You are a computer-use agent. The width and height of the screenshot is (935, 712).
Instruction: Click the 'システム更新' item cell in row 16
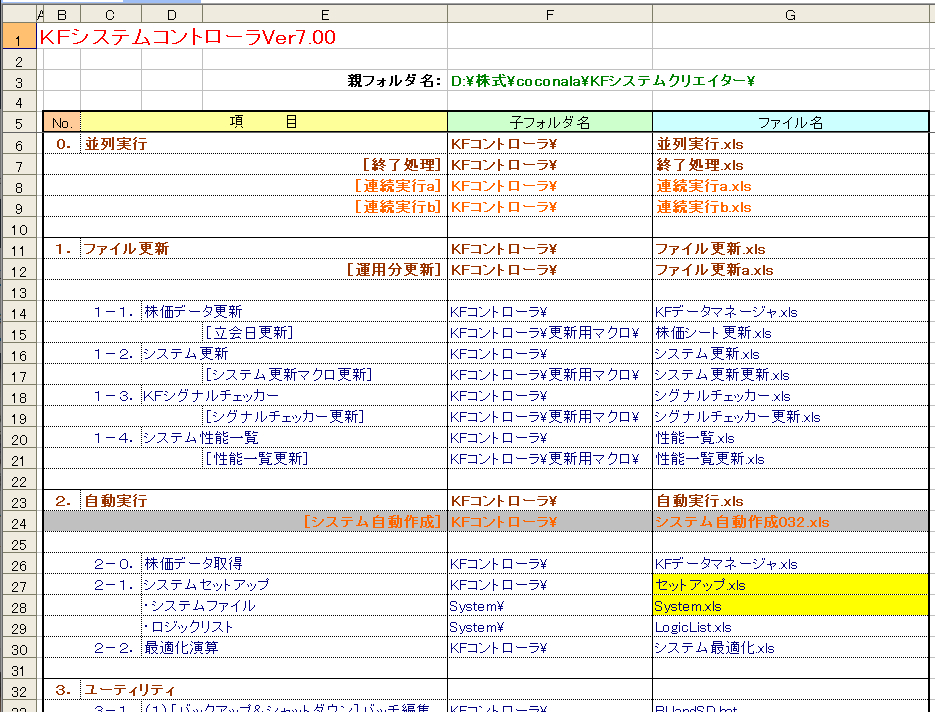point(185,354)
